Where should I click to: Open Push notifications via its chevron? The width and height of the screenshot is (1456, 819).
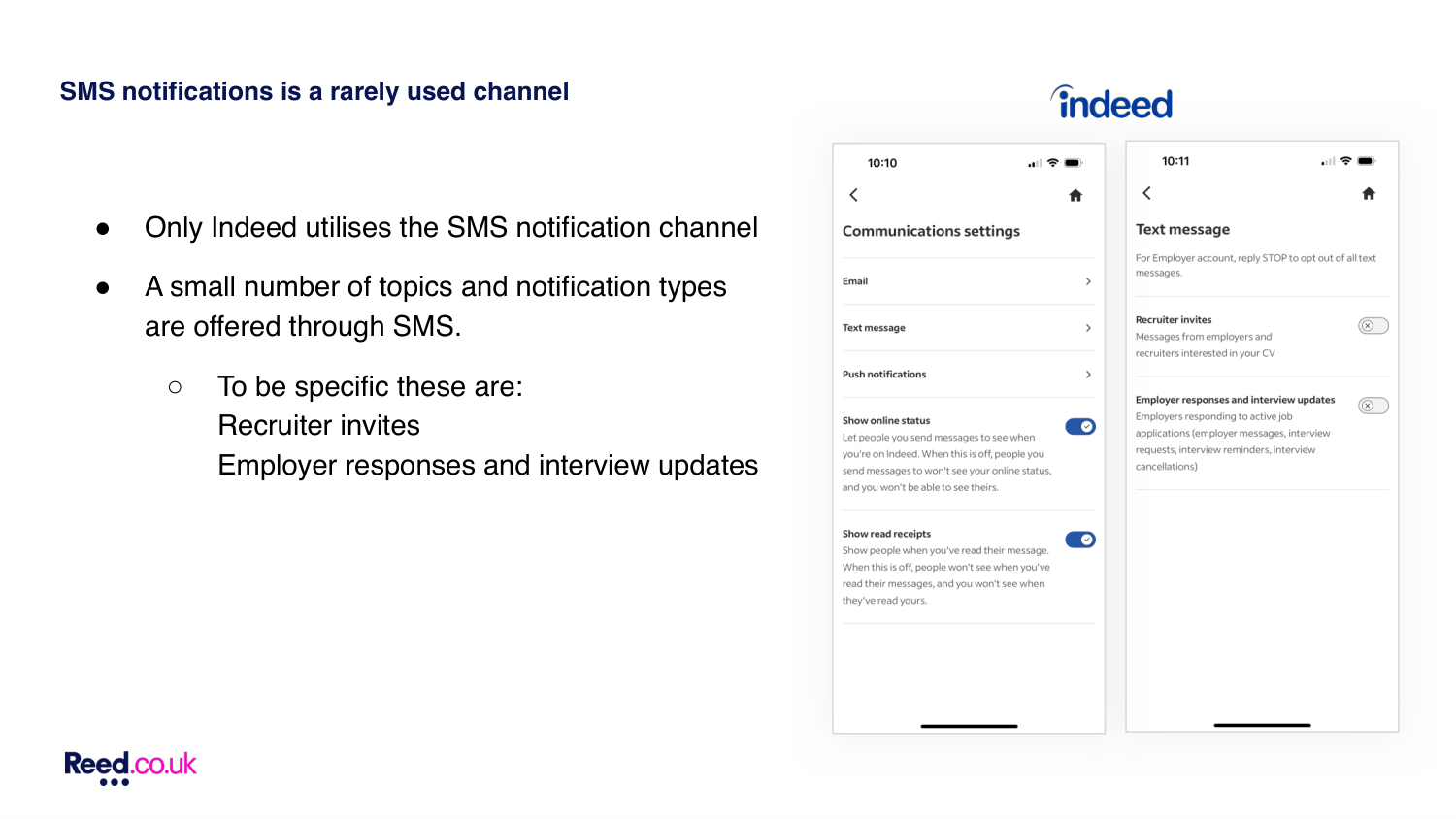(x=1088, y=374)
